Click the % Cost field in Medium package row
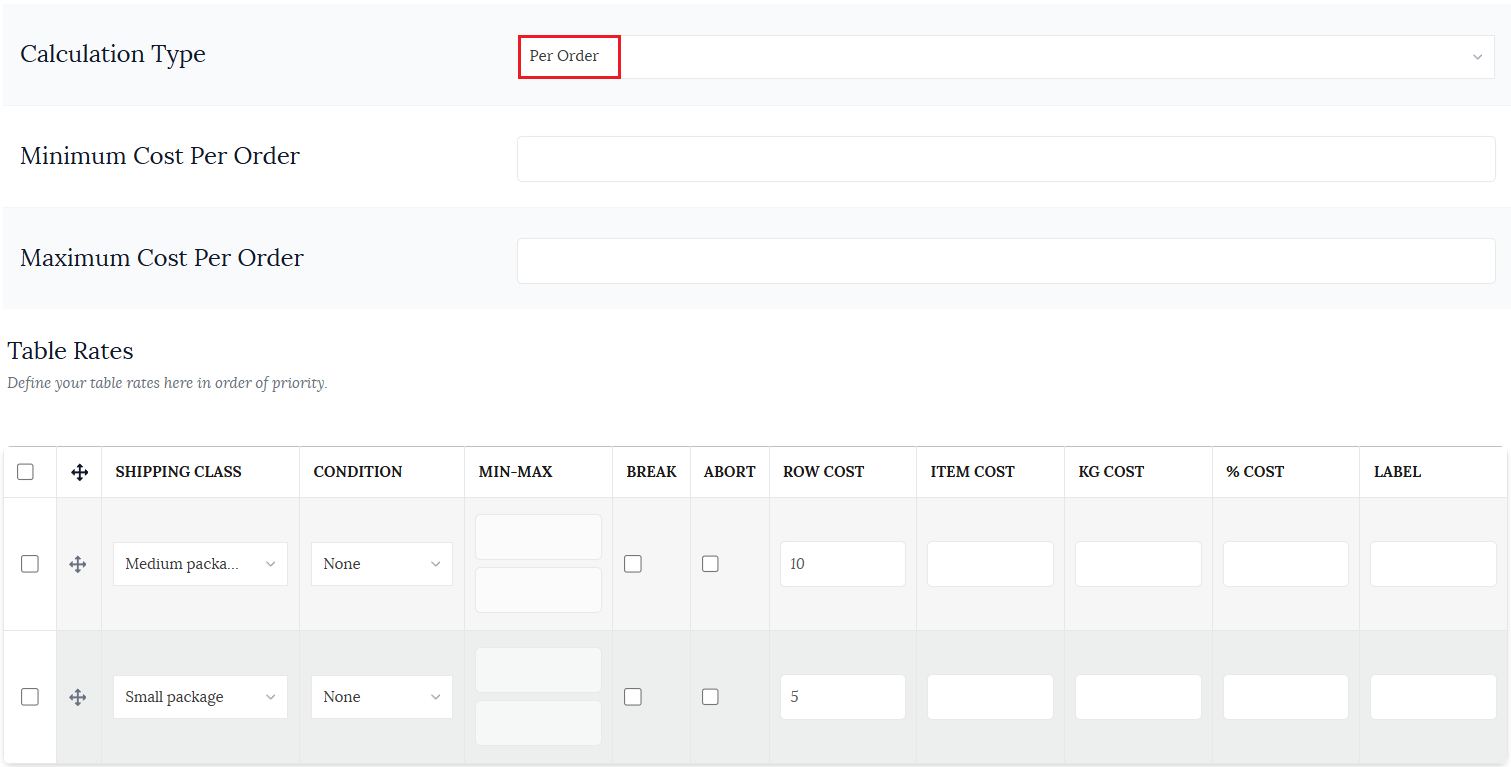 (x=1286, y=564)
